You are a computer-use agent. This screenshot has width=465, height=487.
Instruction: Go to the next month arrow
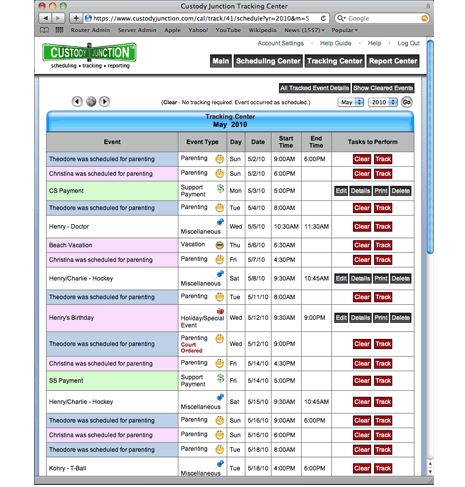[104, 101]
